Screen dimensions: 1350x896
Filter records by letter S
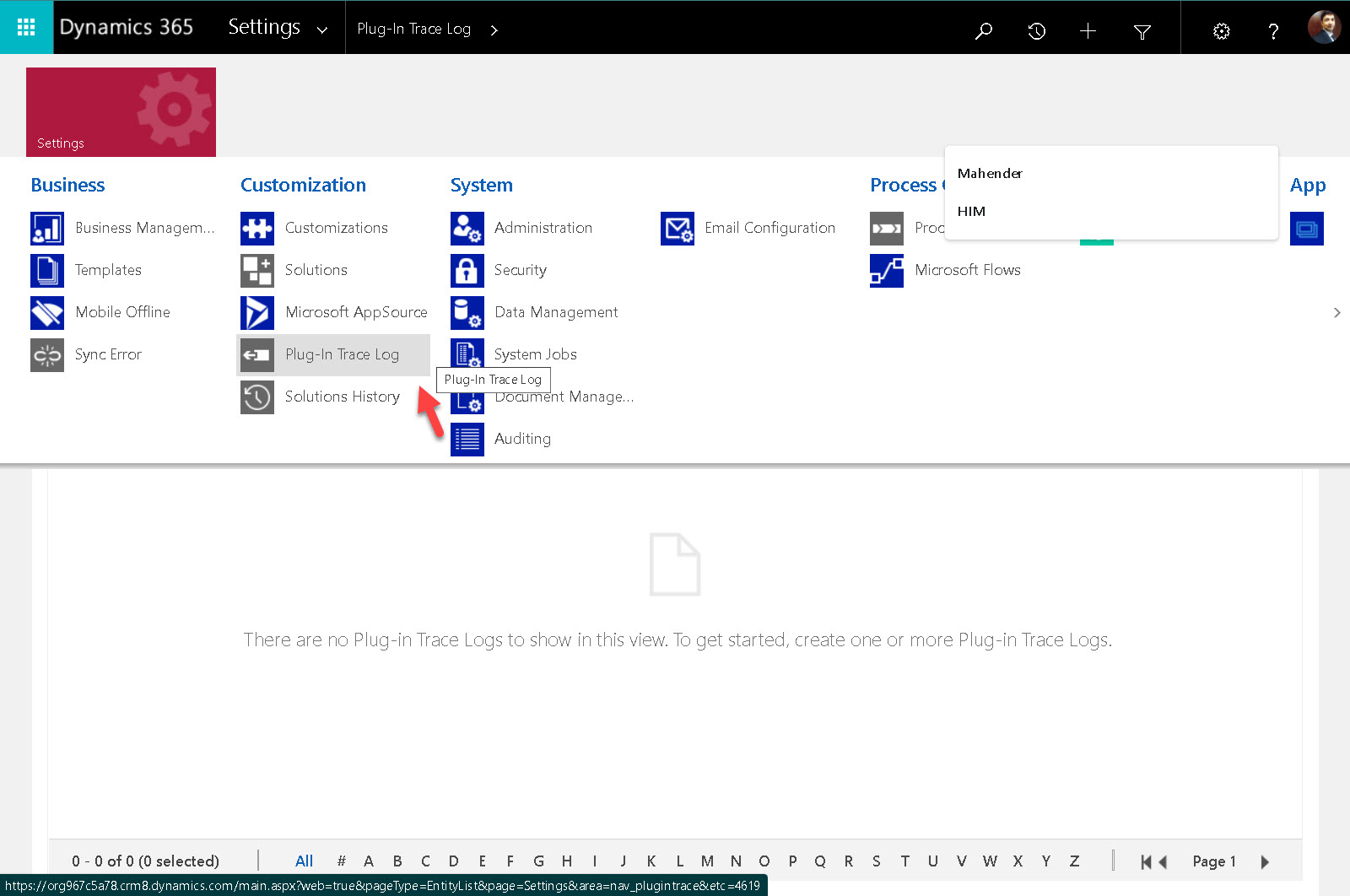pos(877,861)
